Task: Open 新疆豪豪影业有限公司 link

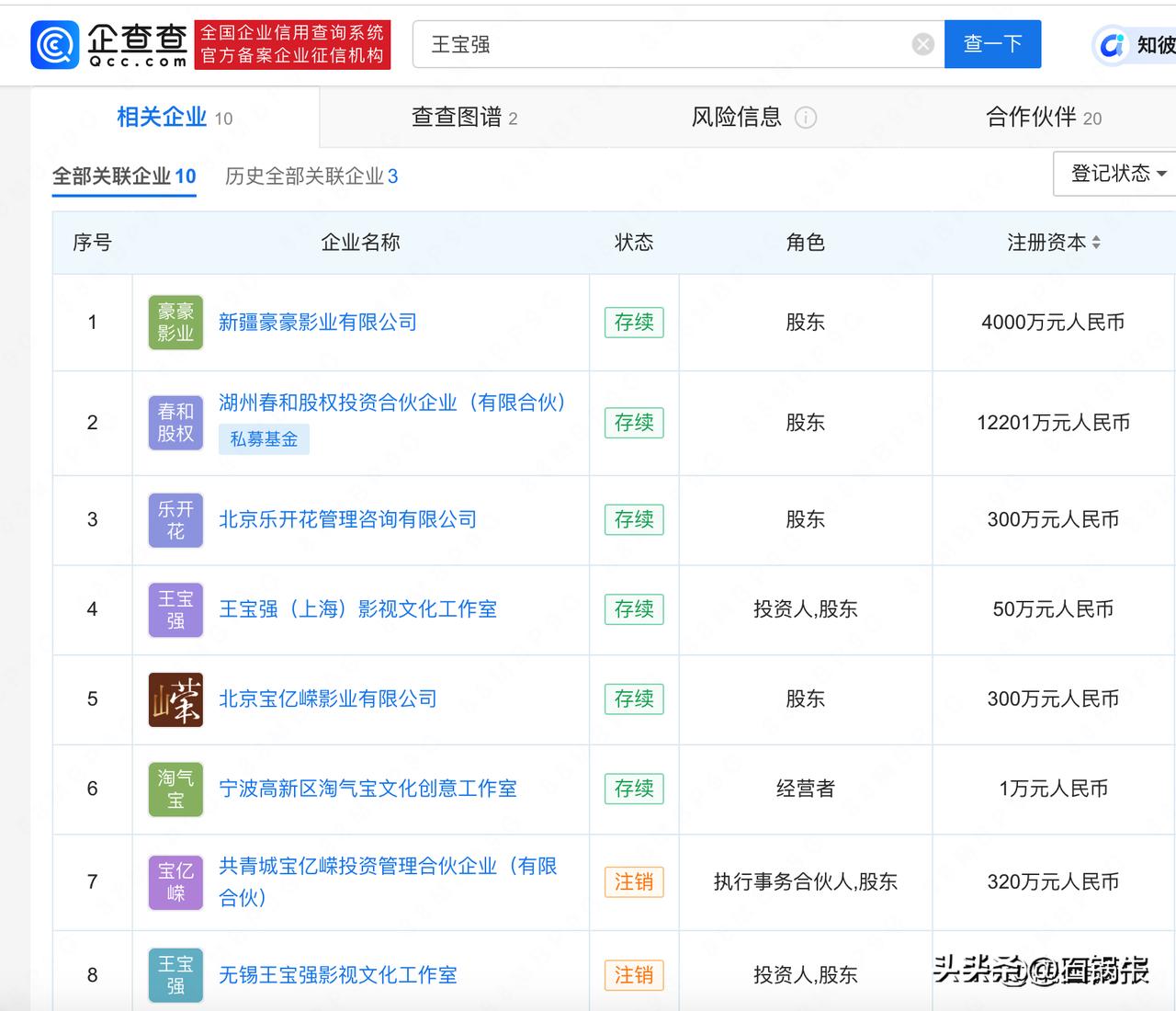Action: [x=318, y=323]
